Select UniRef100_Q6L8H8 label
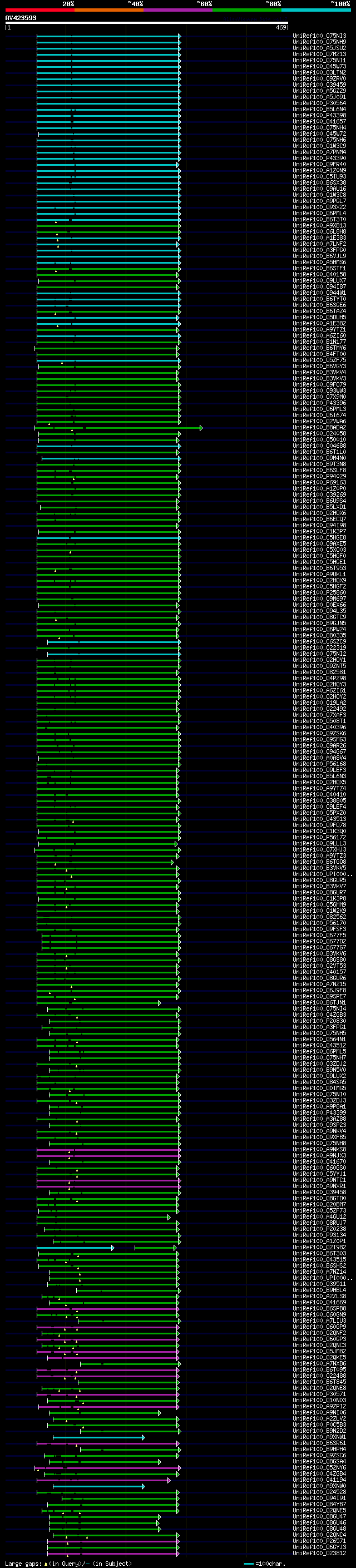The width and height of the screenshot is (356, 1568). pos(319,231)
